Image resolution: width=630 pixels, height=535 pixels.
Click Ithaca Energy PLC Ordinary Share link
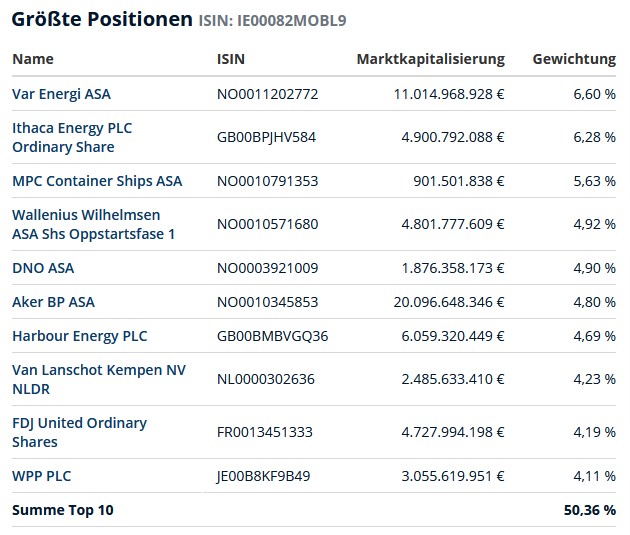[72, 137]
